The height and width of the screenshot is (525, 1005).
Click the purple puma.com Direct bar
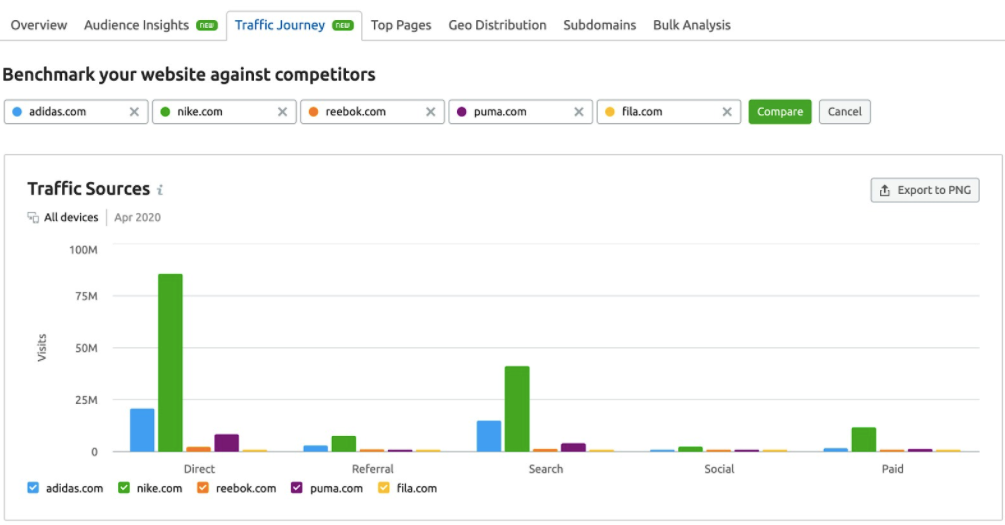(x=227, y=443)
